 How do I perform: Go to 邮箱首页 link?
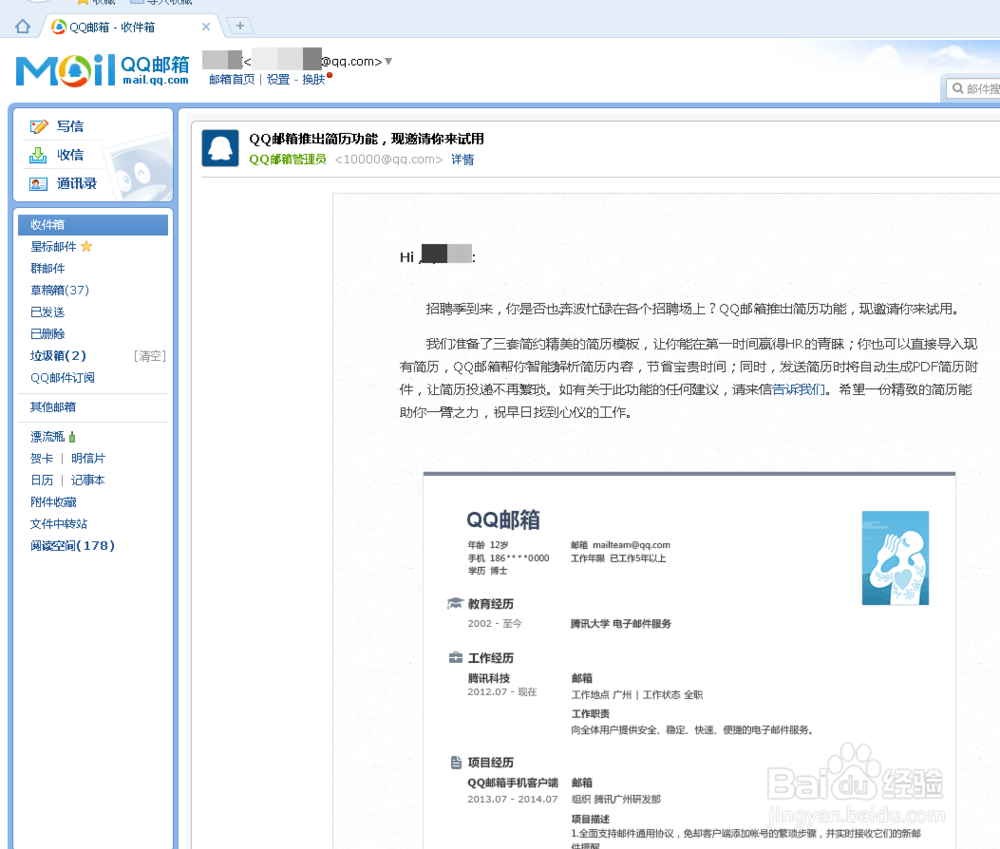pos(232,79)
